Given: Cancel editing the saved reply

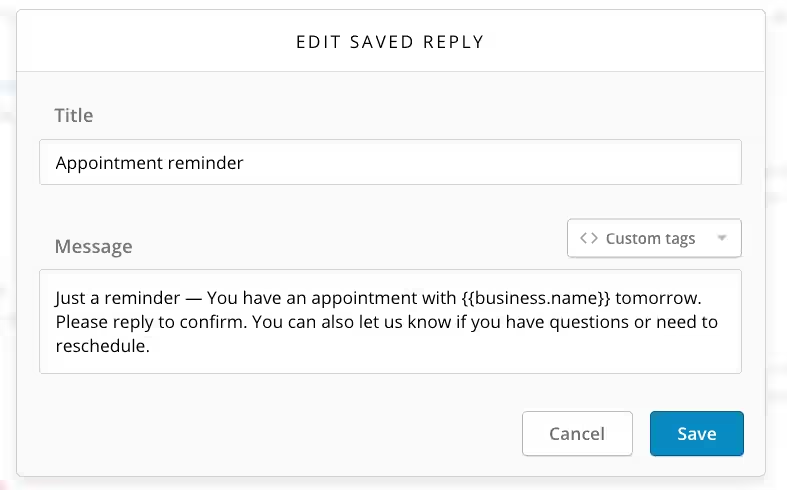Looking at the screenshot, I should pyautogui.click(x=577, y=434).
